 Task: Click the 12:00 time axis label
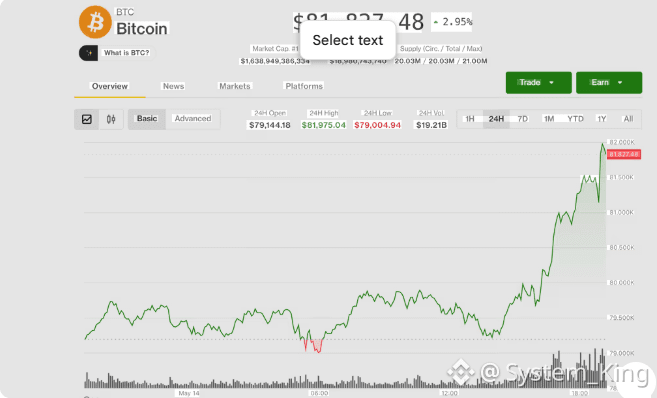point(449,393)
